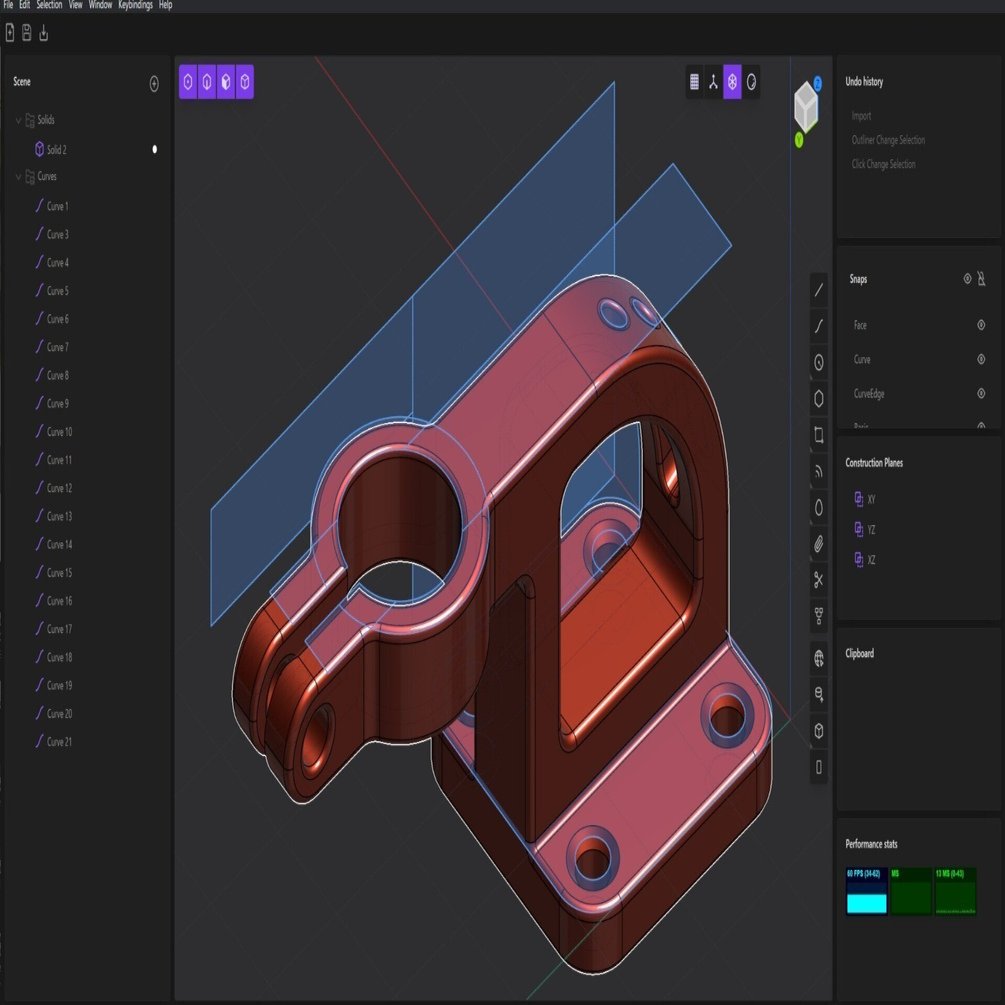The width and height of the screenshot is (1005, 1005).
Task: Toggle the CurveEdge snap eye
Action: 981,393
